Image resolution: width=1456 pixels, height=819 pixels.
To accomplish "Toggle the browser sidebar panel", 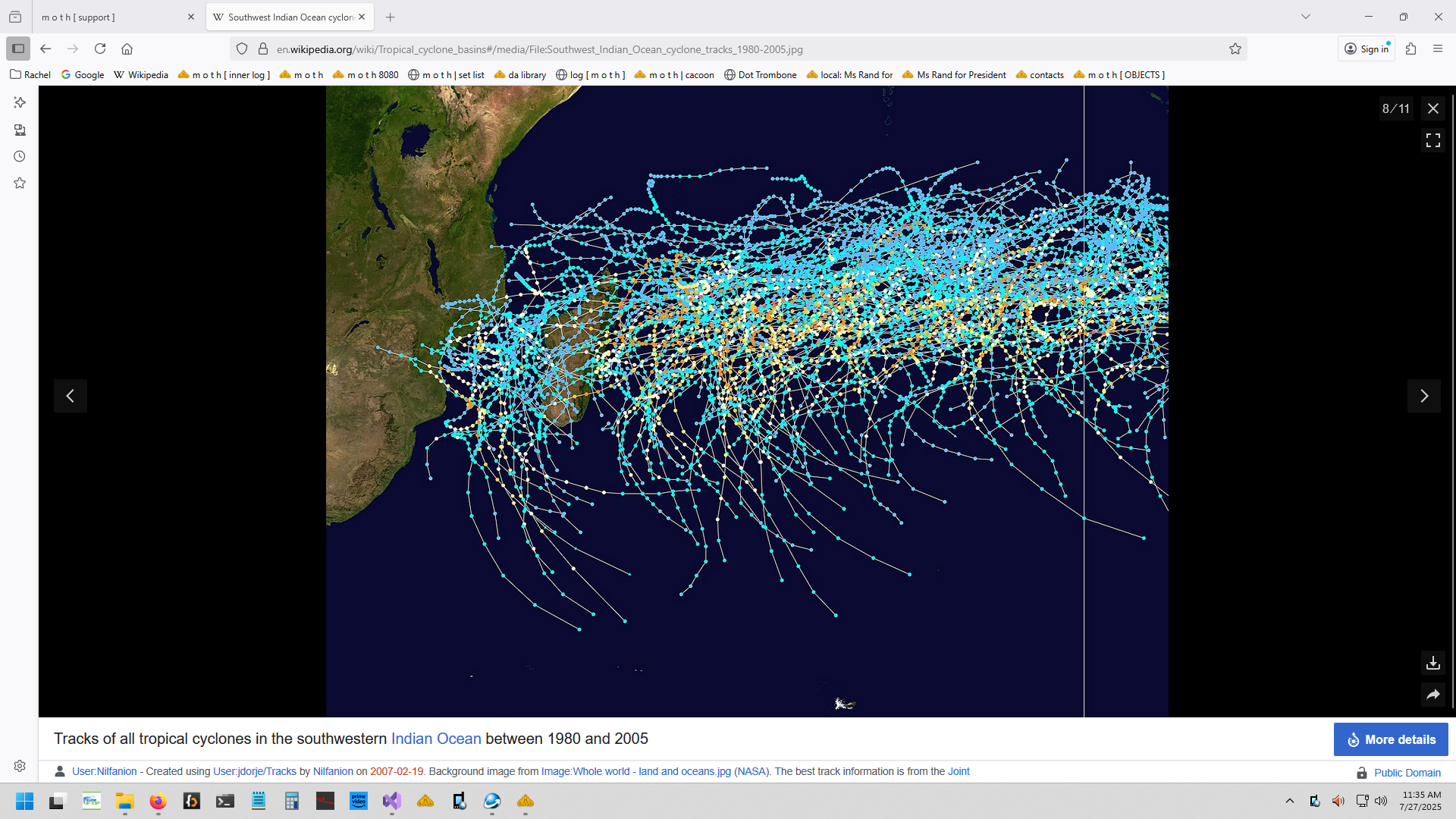I will pos(18,49).
